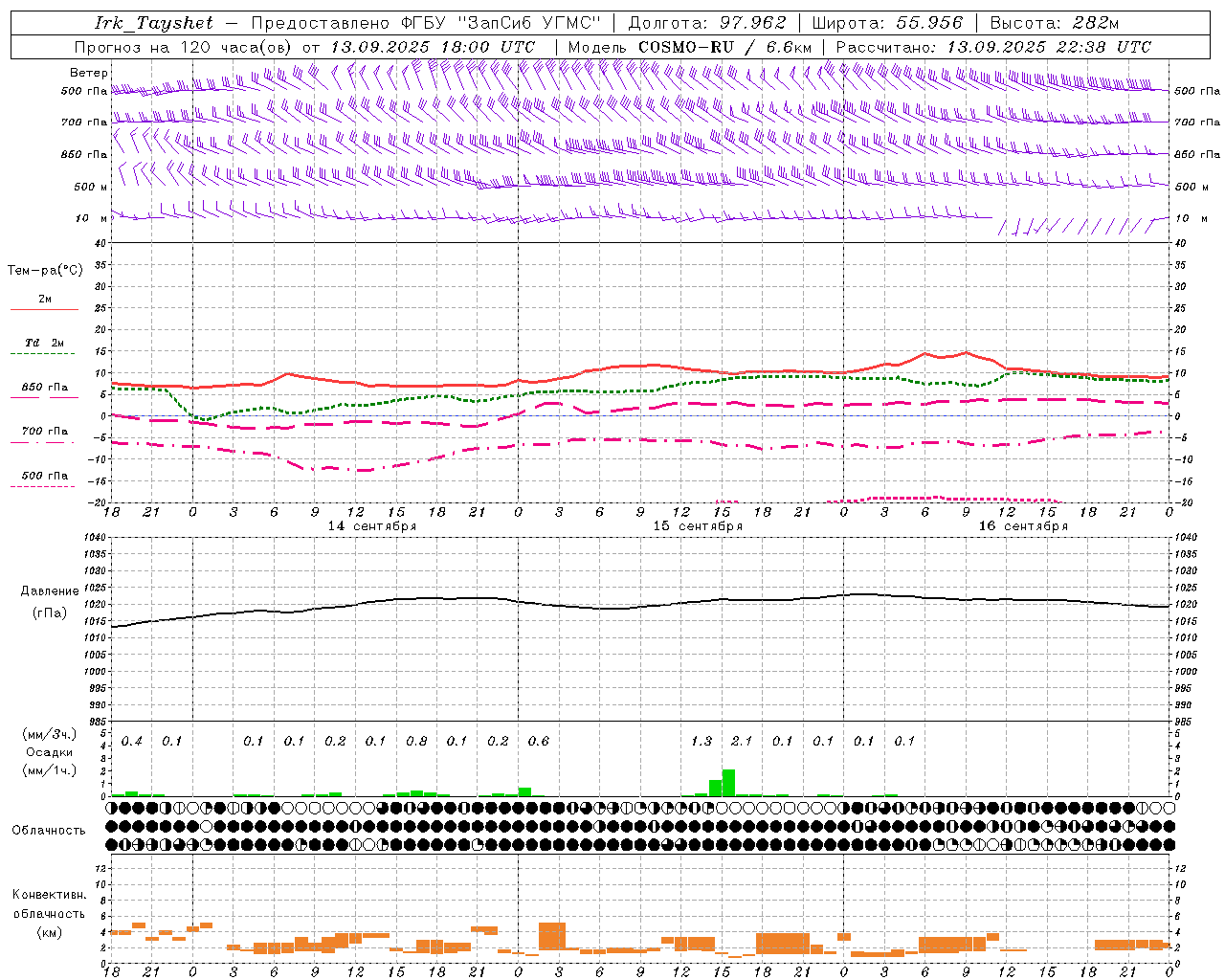Click the 'Тем-ра(°C)' axis title
Screen dimensions: 1225x980
(45, 271)
